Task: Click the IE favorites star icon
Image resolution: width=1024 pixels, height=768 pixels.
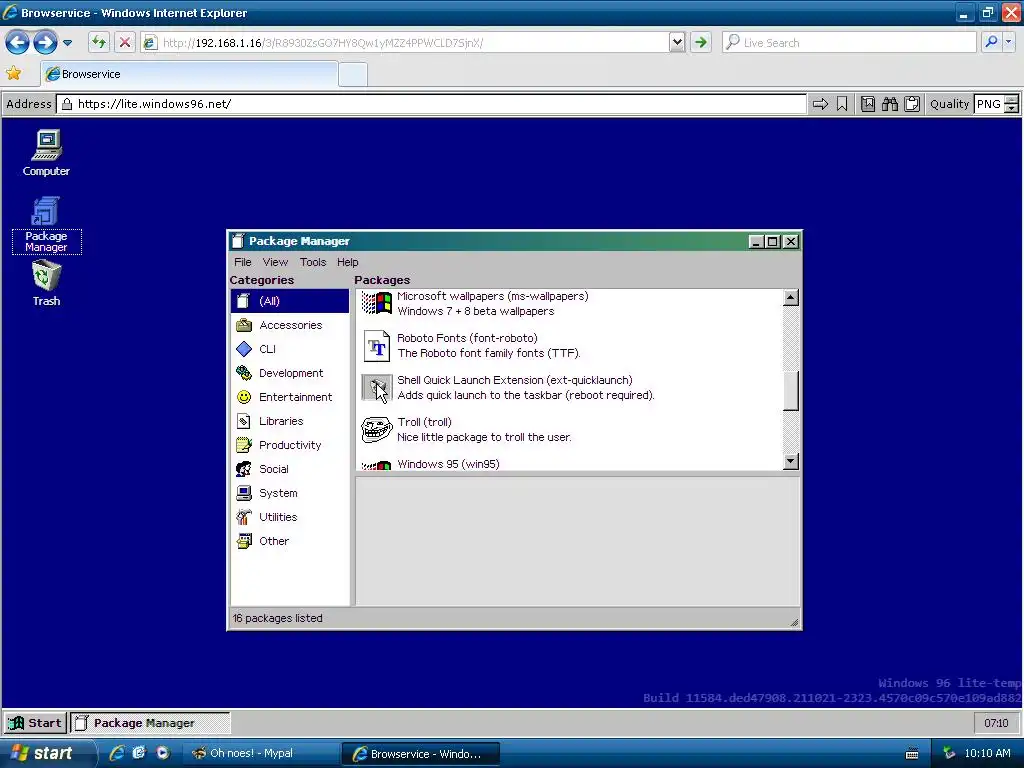Action: (x=13, y=73)
